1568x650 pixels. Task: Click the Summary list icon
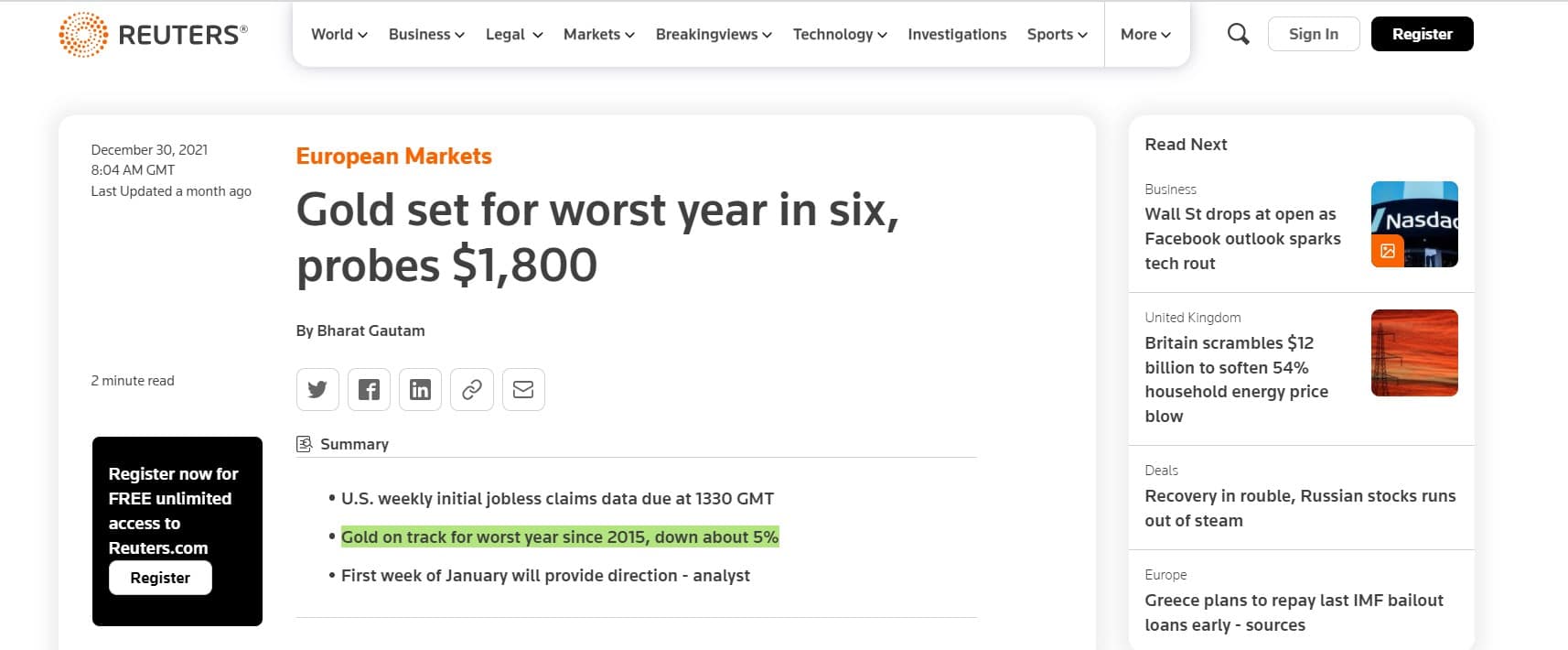(x=305, y=444)
